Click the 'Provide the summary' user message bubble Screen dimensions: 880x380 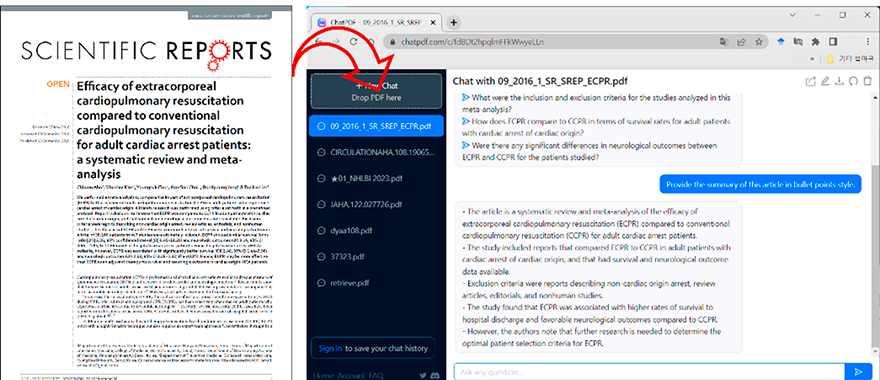click(x=760, y=184)
